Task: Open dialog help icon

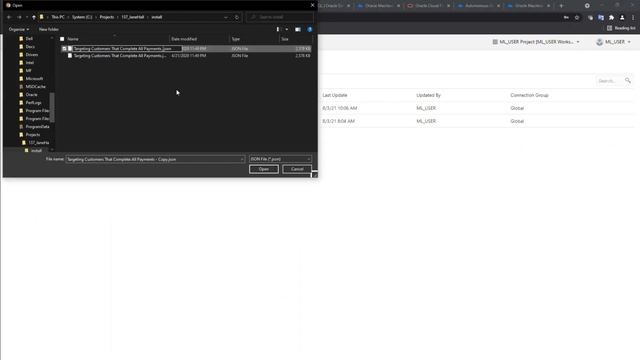Action: click(310, 29)
